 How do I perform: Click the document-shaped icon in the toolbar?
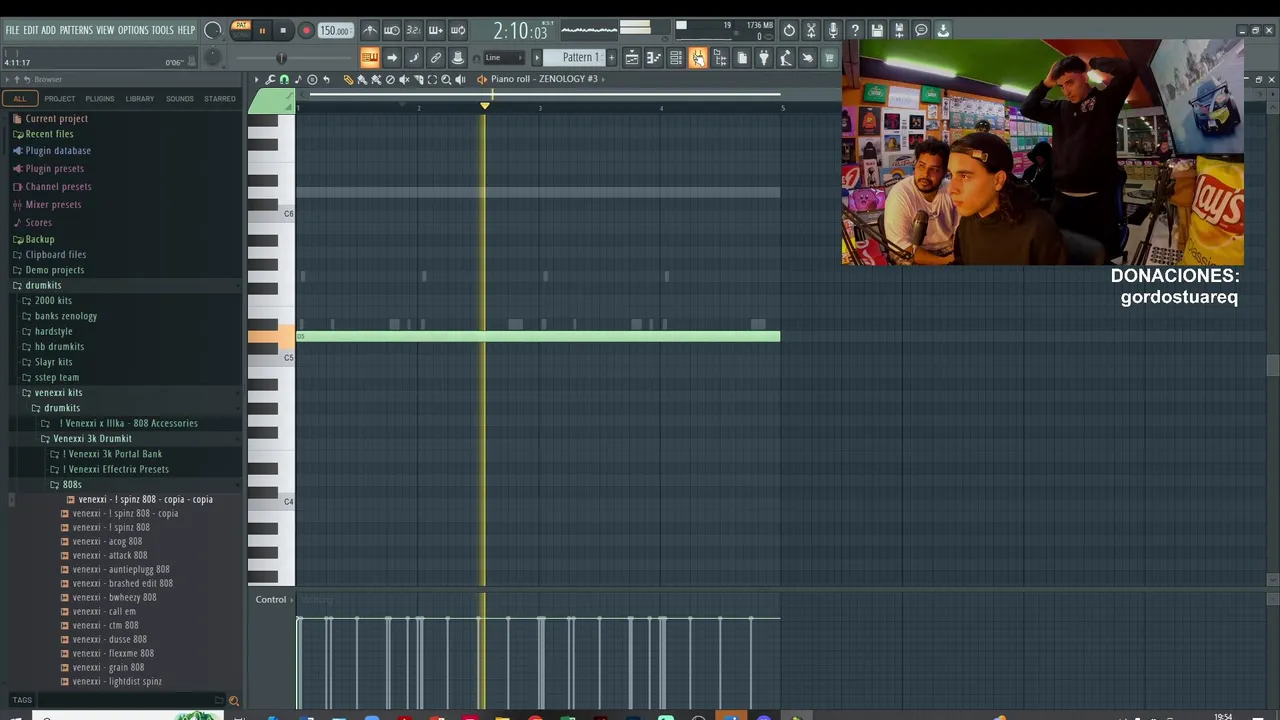[742, 58]
